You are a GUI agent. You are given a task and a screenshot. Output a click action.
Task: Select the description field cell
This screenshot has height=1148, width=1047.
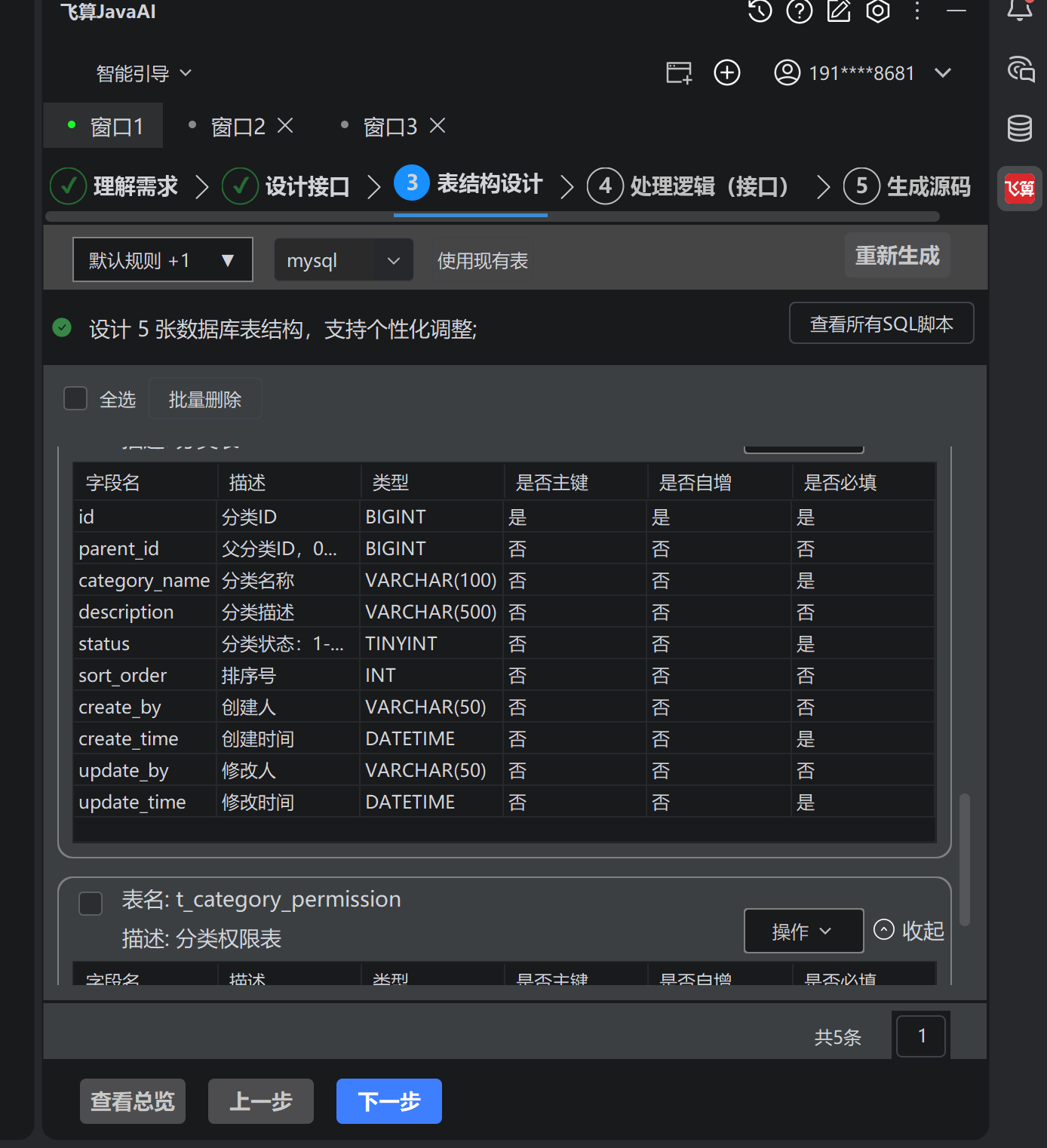tap(145, 612)
